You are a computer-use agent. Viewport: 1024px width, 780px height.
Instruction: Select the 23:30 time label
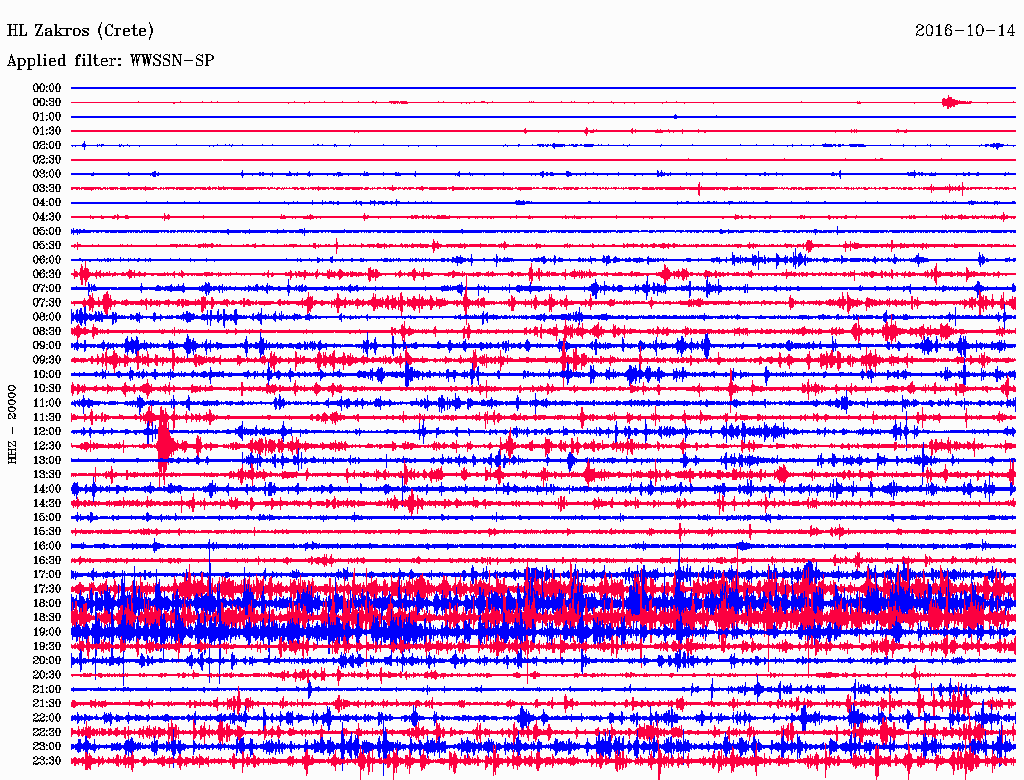pos(47,761)
